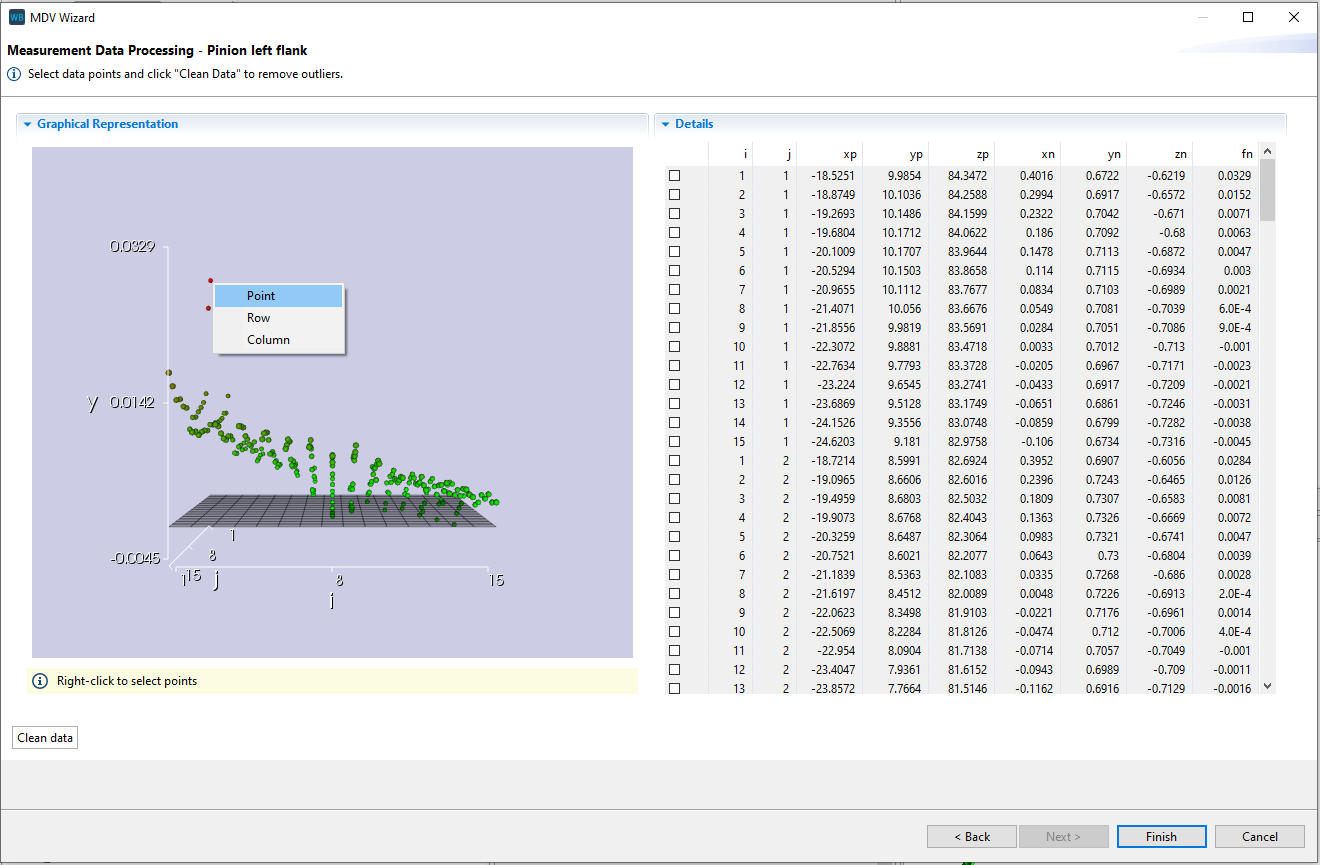The image size is (1320, 865).
Task: Check the first row of column j=2
Action: point(675,460)
